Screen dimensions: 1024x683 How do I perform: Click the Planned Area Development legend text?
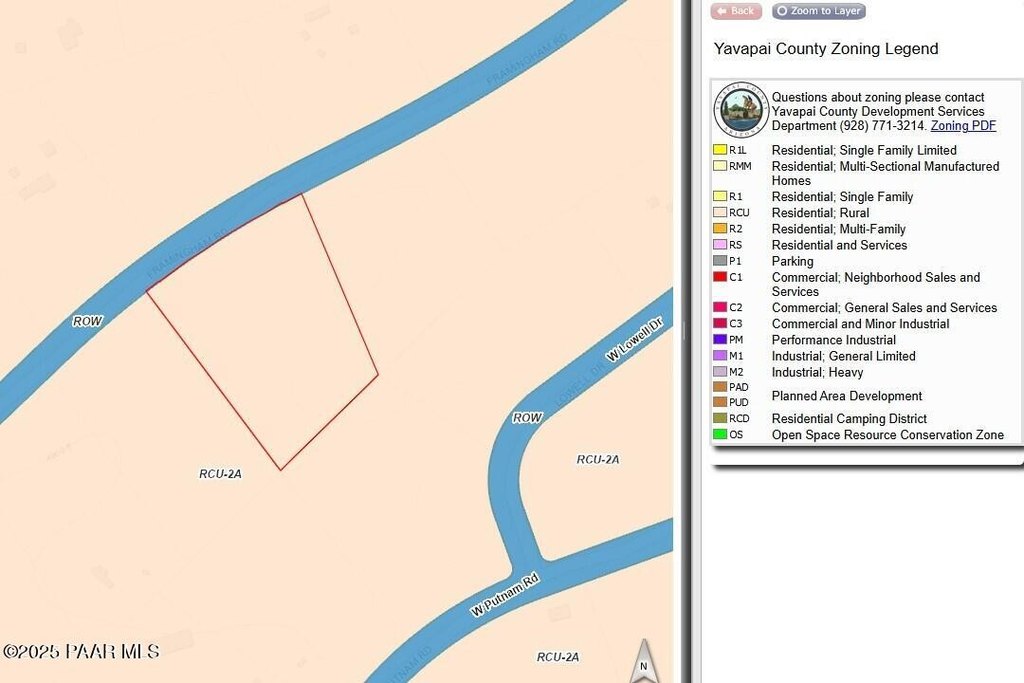pyautogui.click(x=846, y=396)
